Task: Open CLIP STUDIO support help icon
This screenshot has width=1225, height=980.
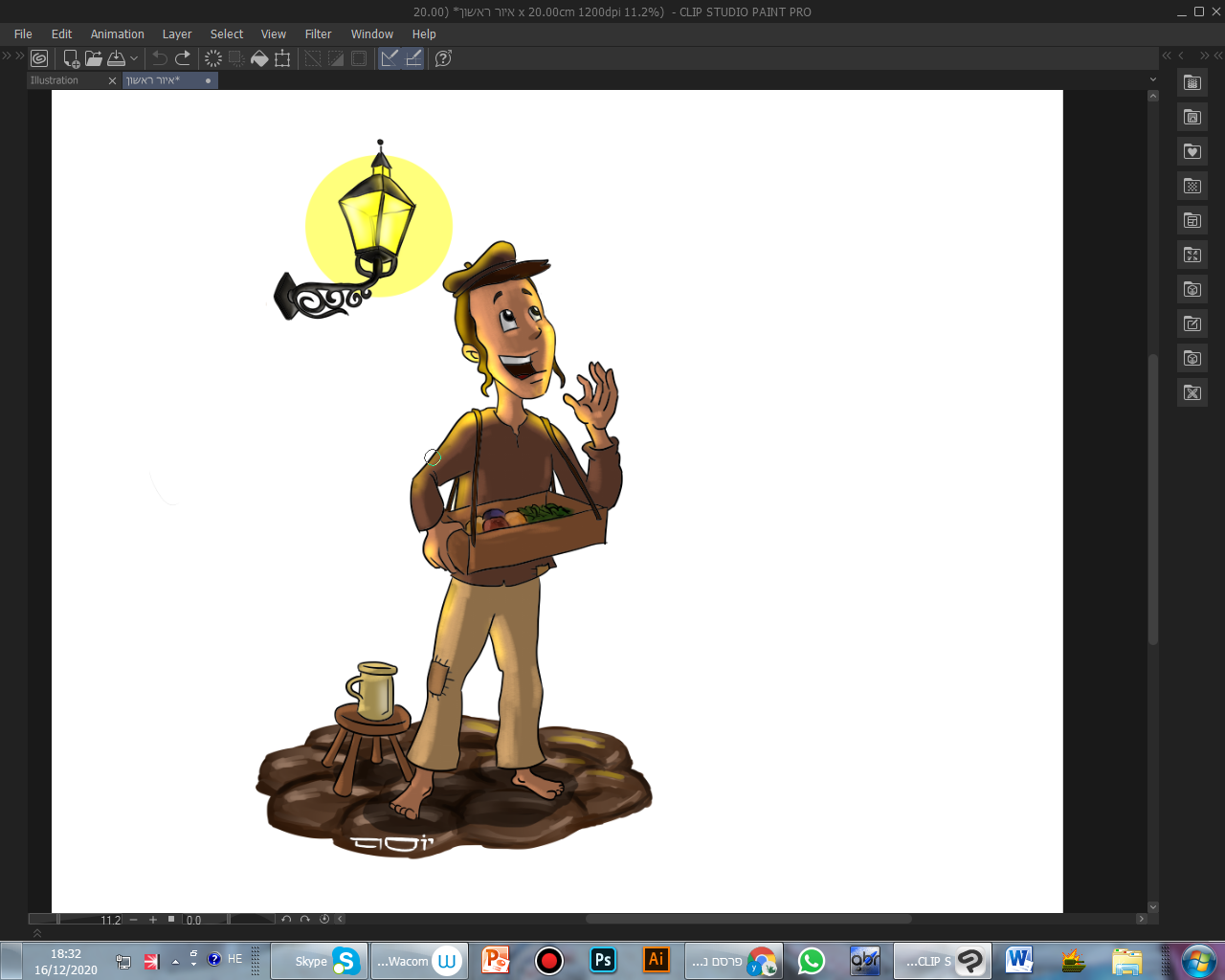Action: (443, 58)
